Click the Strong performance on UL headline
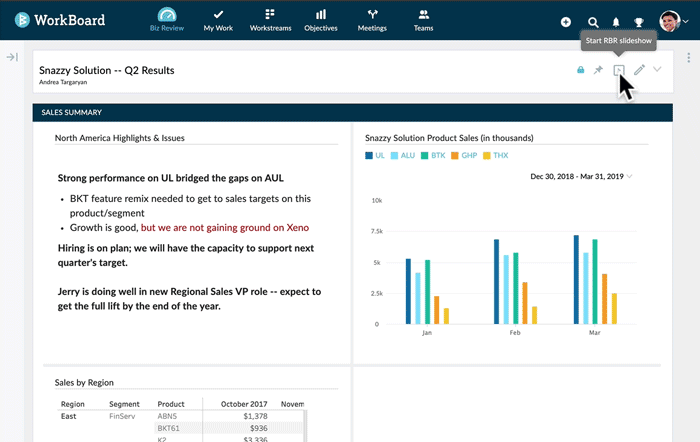This screenshot has width=700, height=442. point(171,178)
